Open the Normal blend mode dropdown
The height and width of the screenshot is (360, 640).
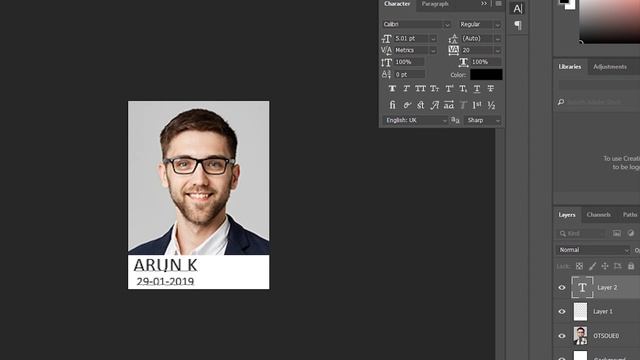pos(593,250)
